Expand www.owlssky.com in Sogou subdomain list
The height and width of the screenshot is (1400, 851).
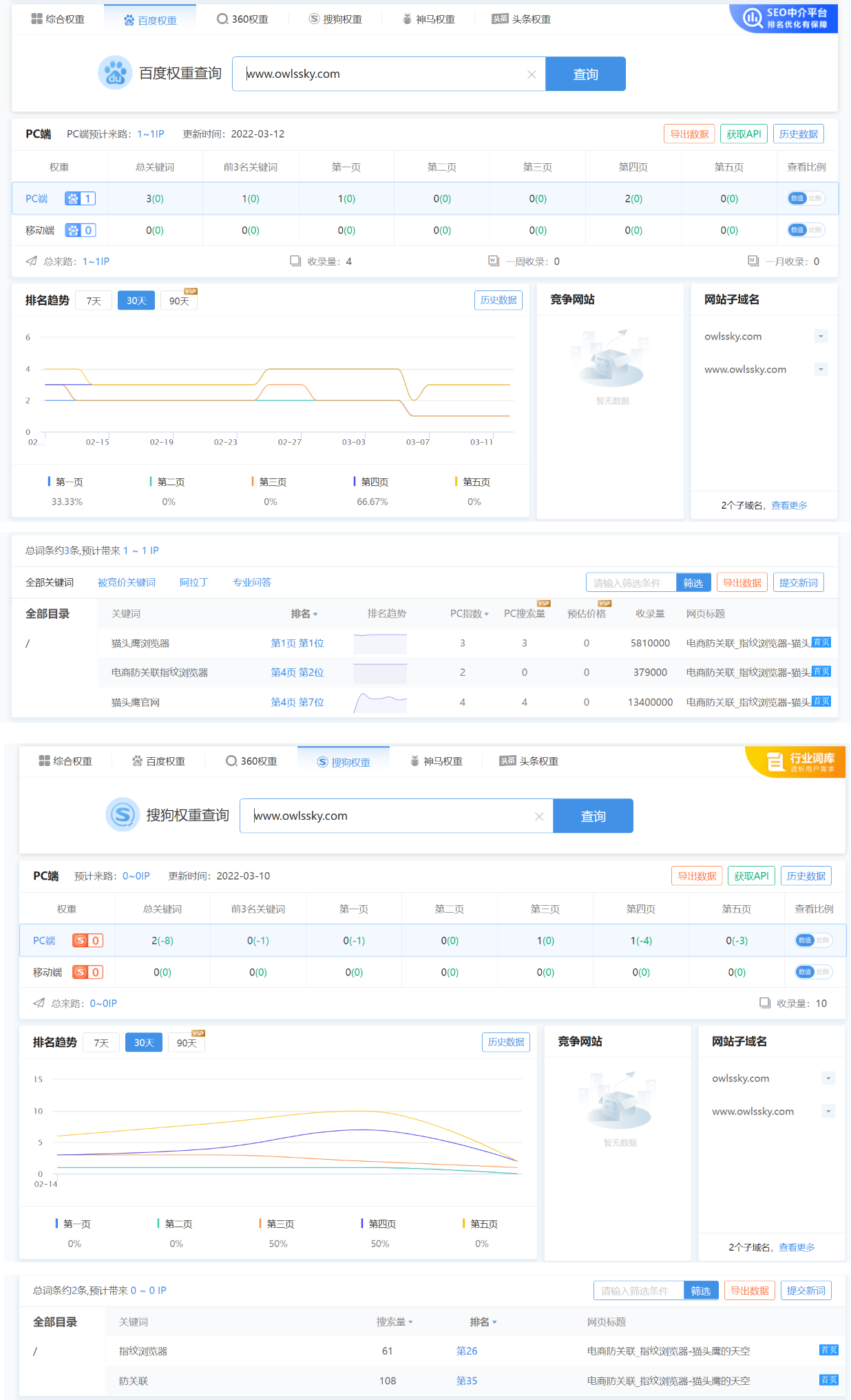[828, 1112]
